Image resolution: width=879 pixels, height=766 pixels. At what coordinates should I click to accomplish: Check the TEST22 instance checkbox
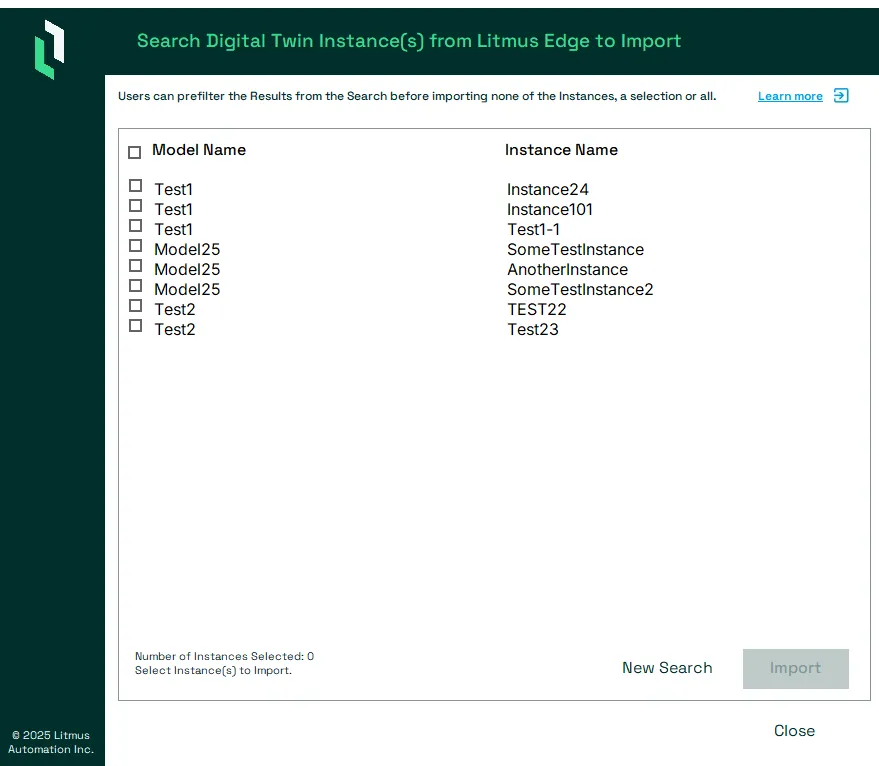click(135, 306)
